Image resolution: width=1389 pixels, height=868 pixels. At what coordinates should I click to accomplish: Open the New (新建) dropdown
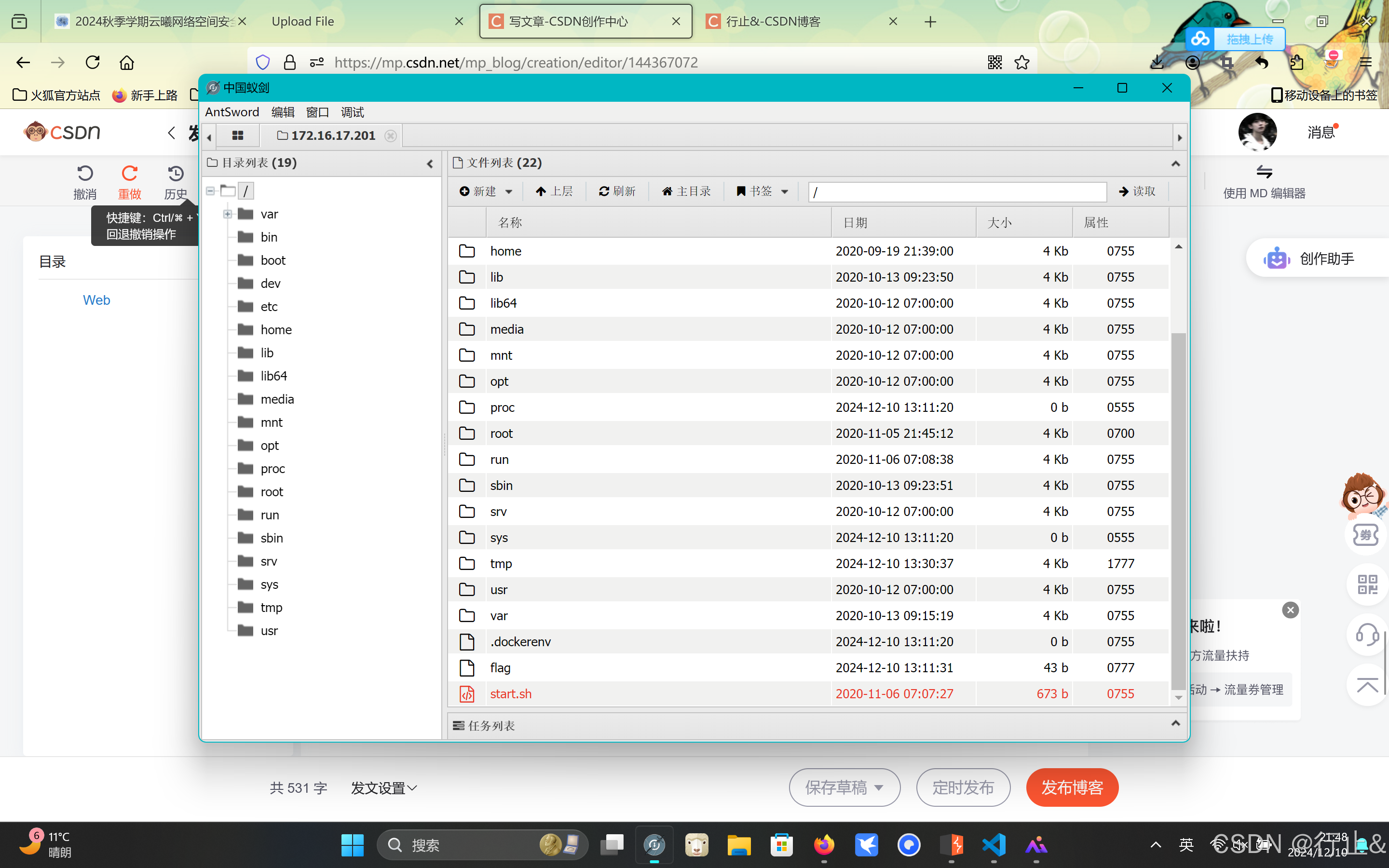(486, 191)
